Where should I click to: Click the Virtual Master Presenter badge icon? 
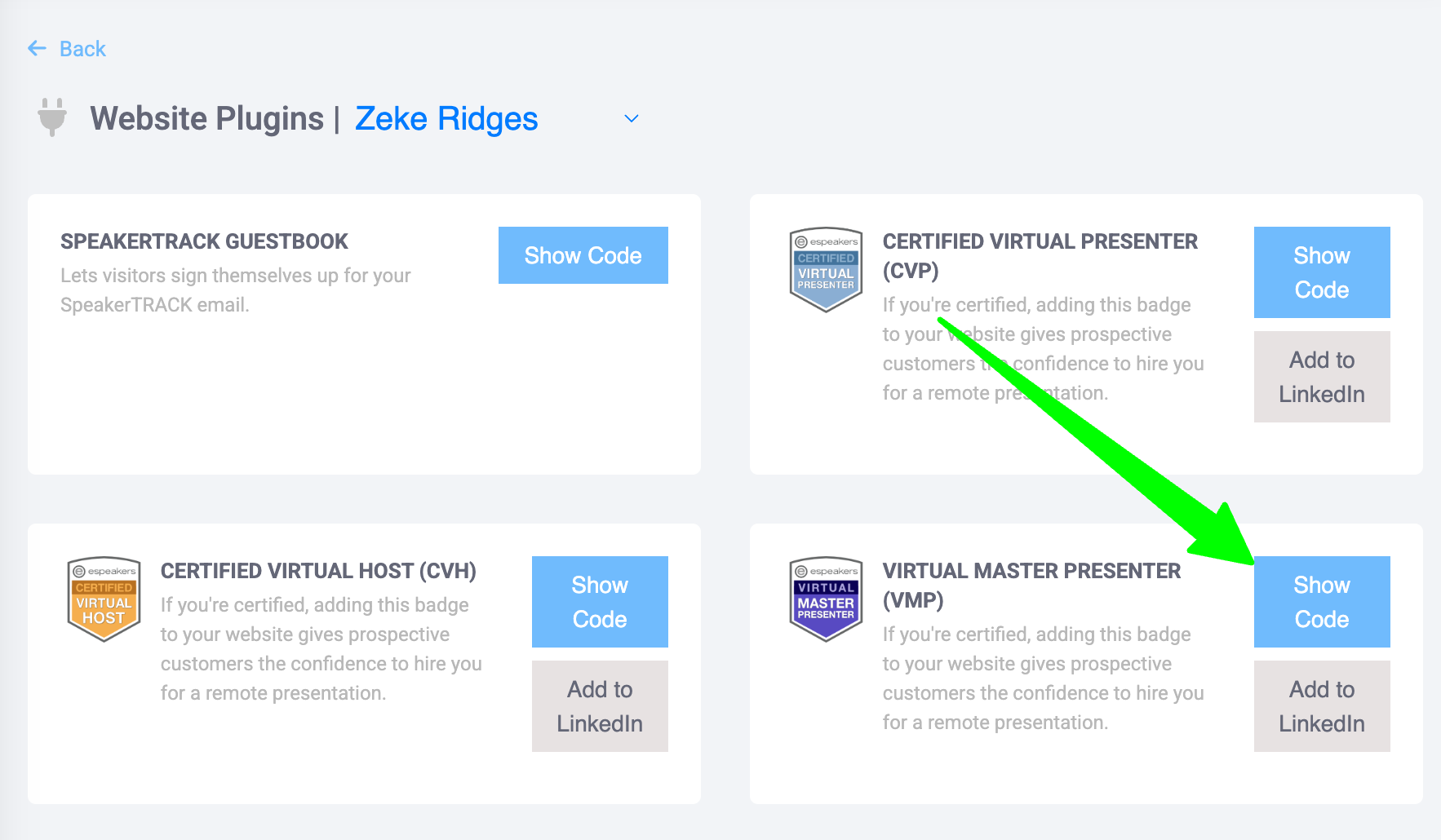tap(826, 599)
